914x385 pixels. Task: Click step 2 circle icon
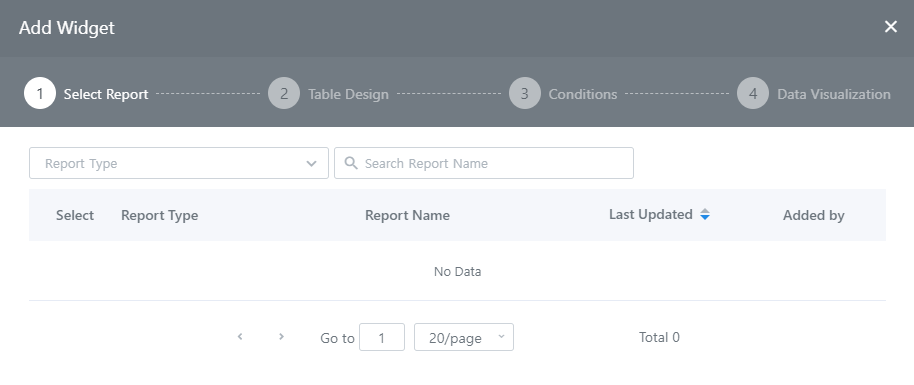point(284,93)
